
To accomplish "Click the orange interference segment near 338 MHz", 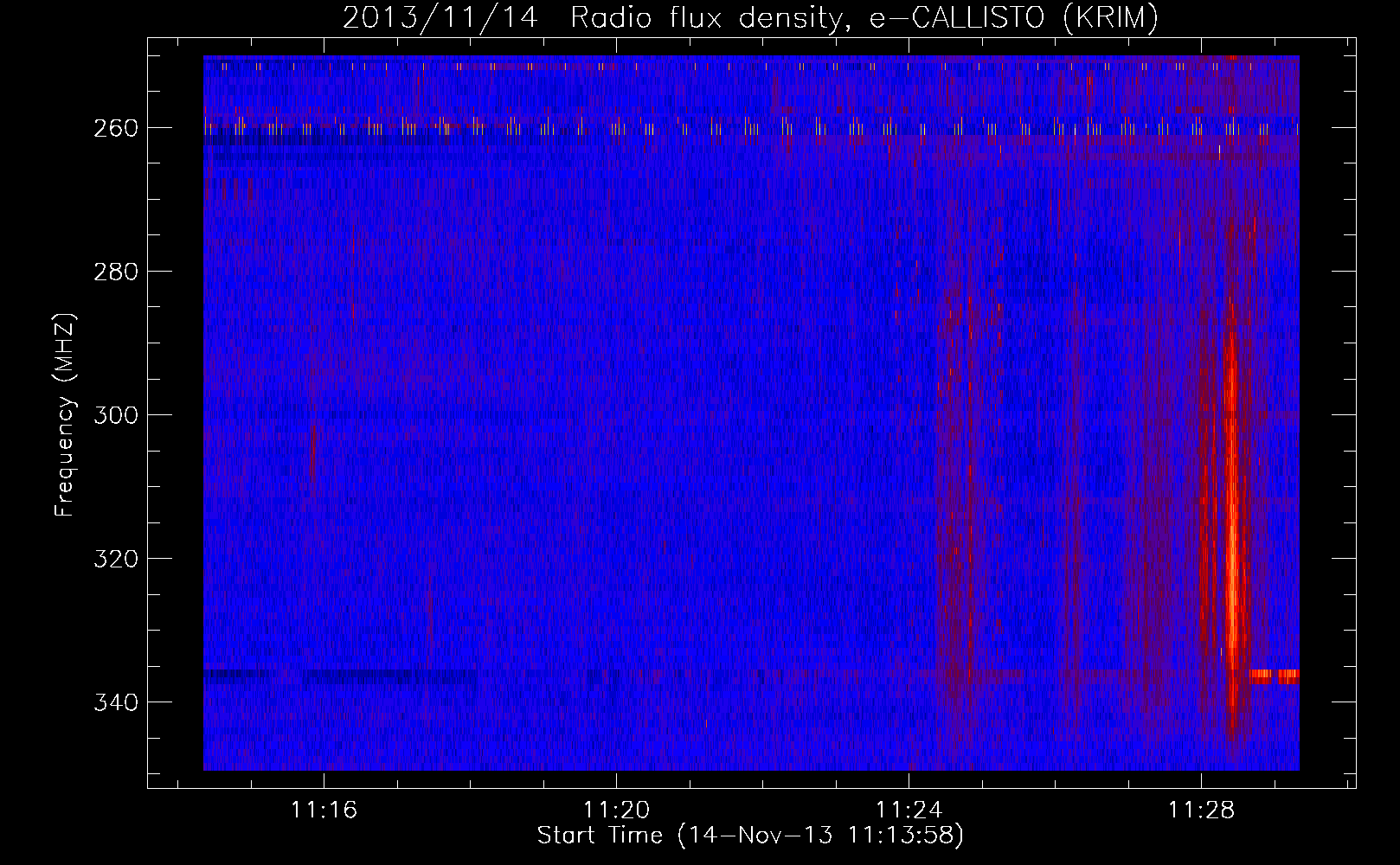I will pyautogui.click(x=1274, y=676).
